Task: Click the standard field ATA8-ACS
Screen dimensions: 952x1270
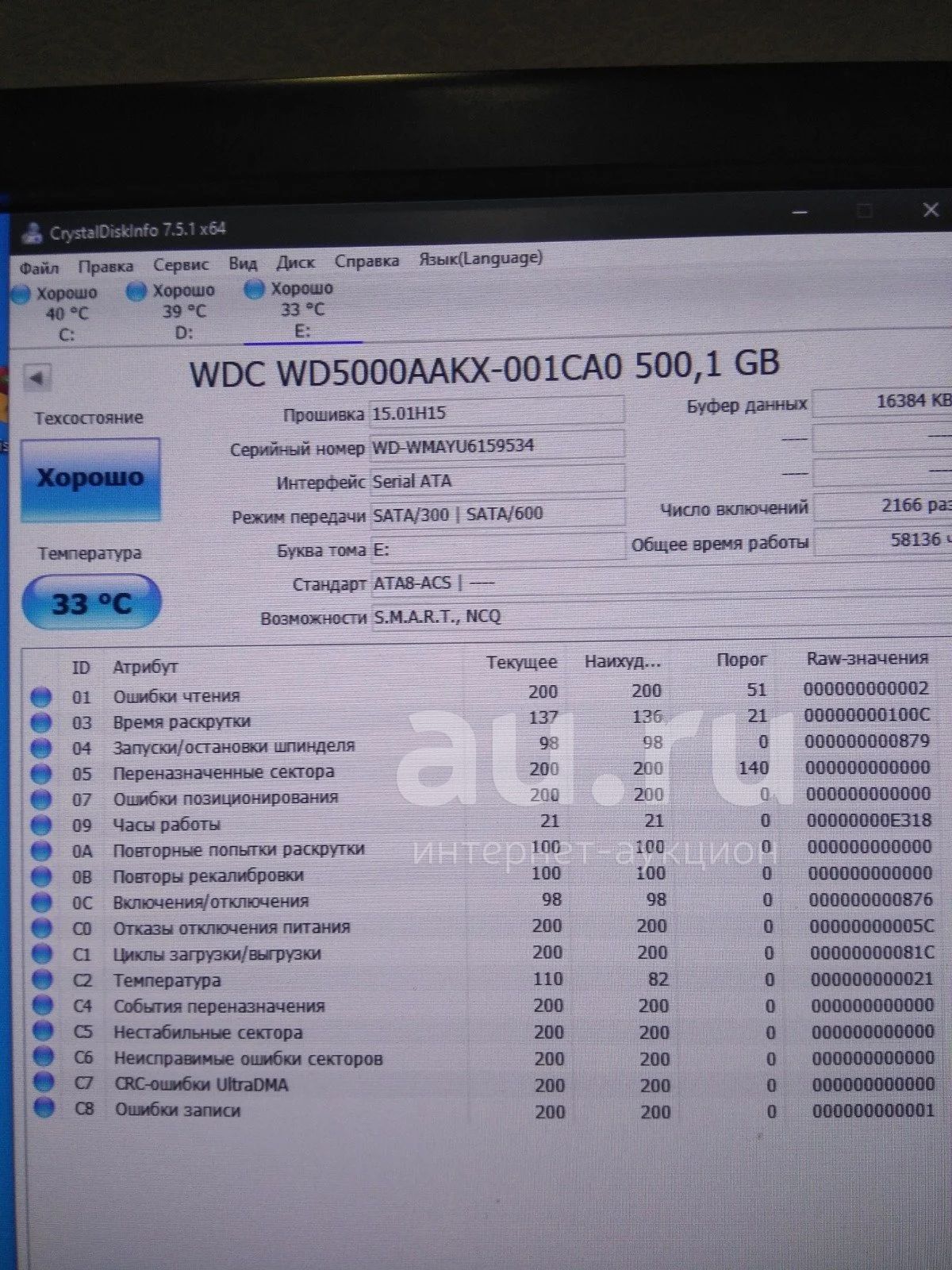Action: click(660, 582)
